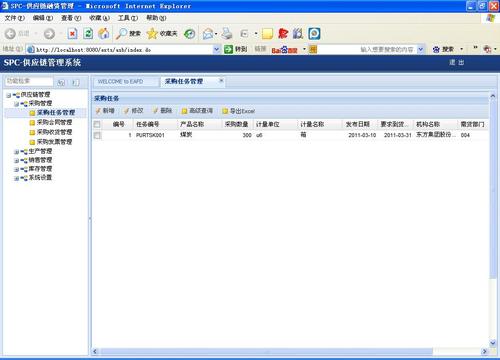This screenshot has height=360, width=500.
Task: Select the last item under 采购管理
Action: point(54,142)
